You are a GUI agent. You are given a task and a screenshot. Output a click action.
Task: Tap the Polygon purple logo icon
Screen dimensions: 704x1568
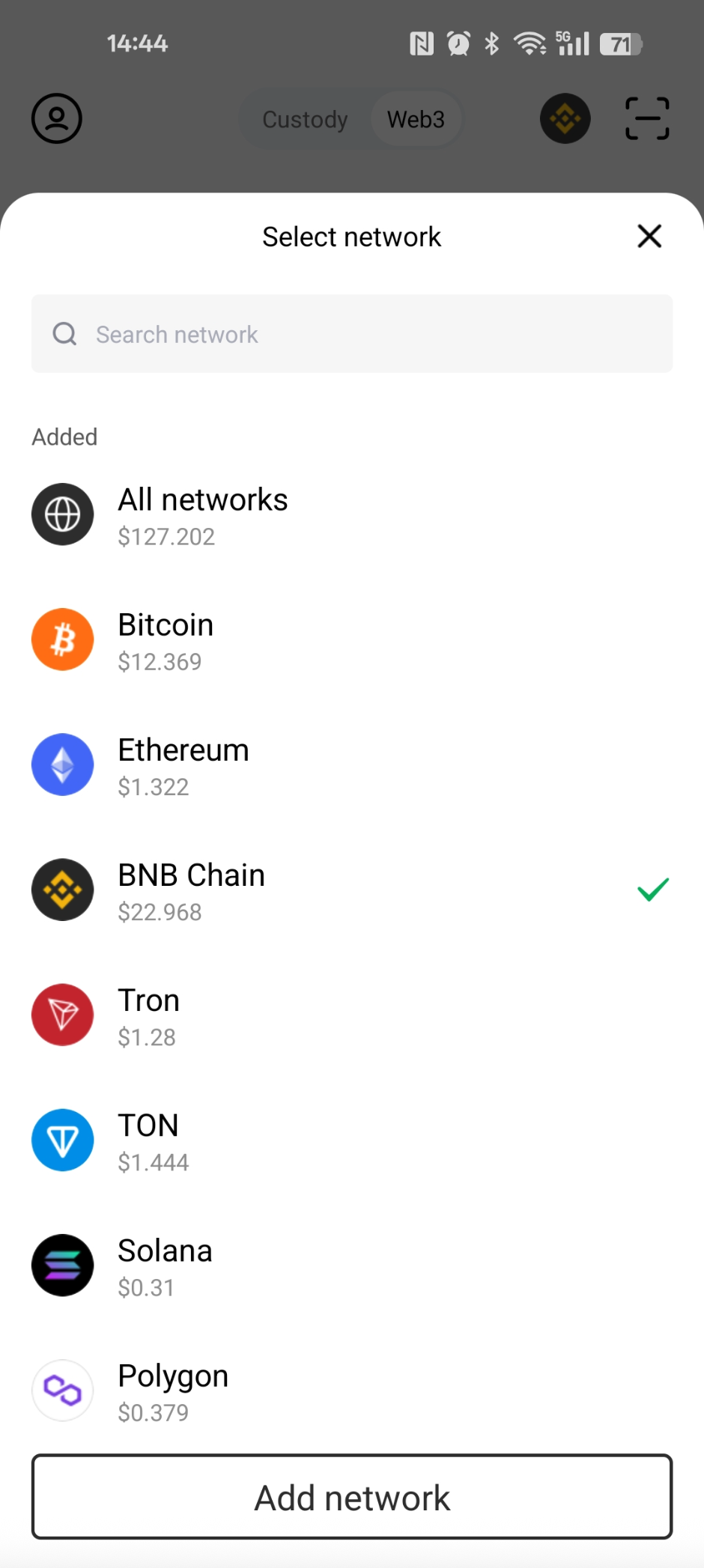tap(63, 1390)
